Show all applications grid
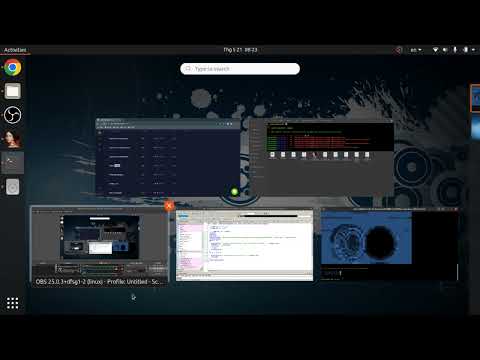Screen dimensions: 480x360 tap(13, 303)
